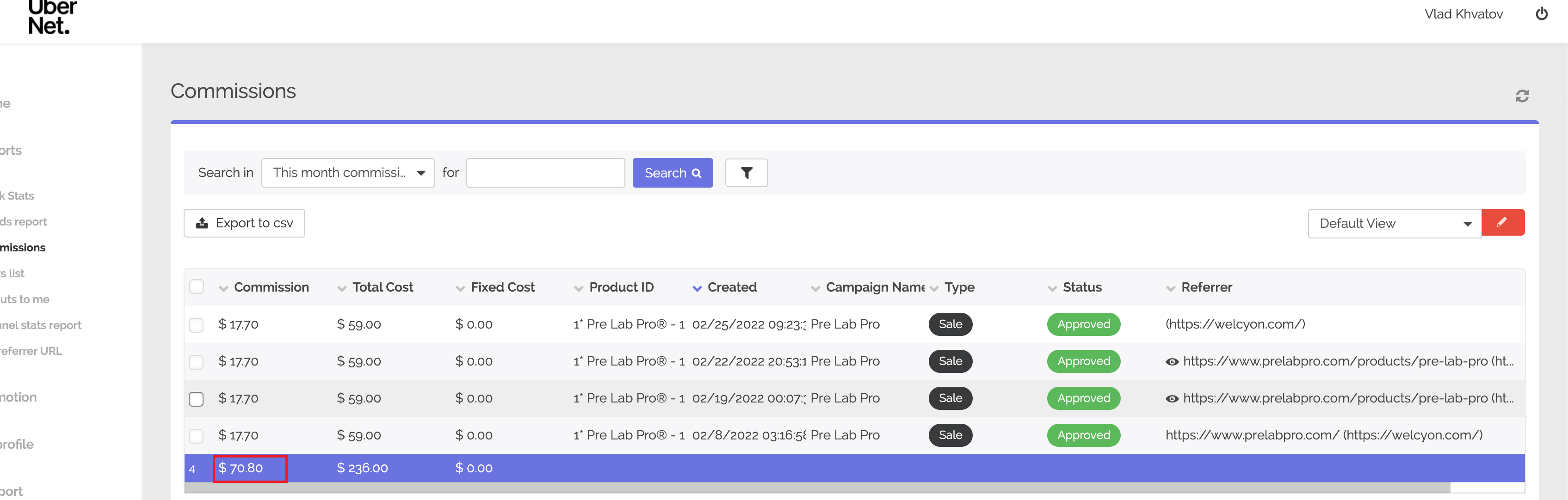Image resolution: width=1568 pixels, height=500 pixels.
Task: Toggle the select-all checkbox in the table header
Action: [x=197, y=287]
